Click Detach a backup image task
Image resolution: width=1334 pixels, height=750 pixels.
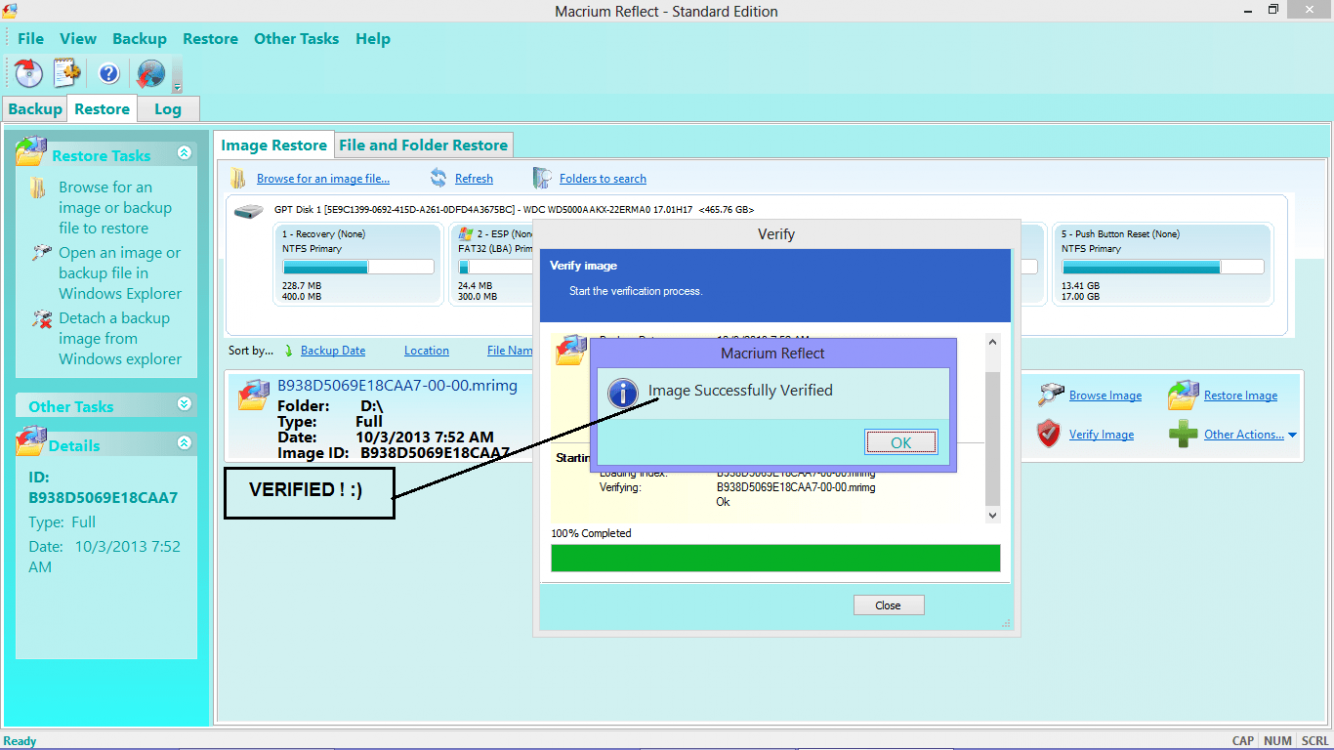[120, 338]
